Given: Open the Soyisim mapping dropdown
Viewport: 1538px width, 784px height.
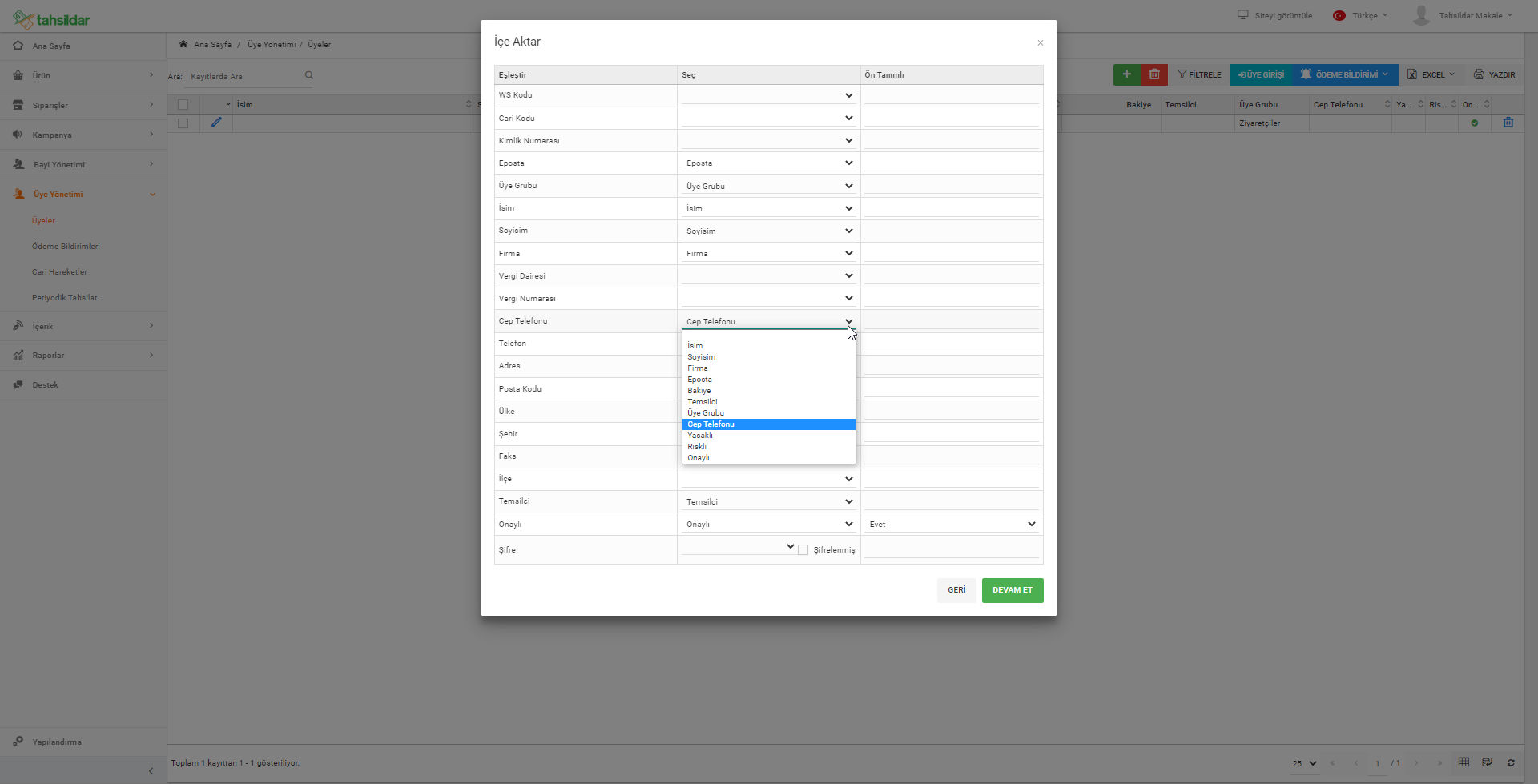Looking at the screenshot, I should coord(768,231).
